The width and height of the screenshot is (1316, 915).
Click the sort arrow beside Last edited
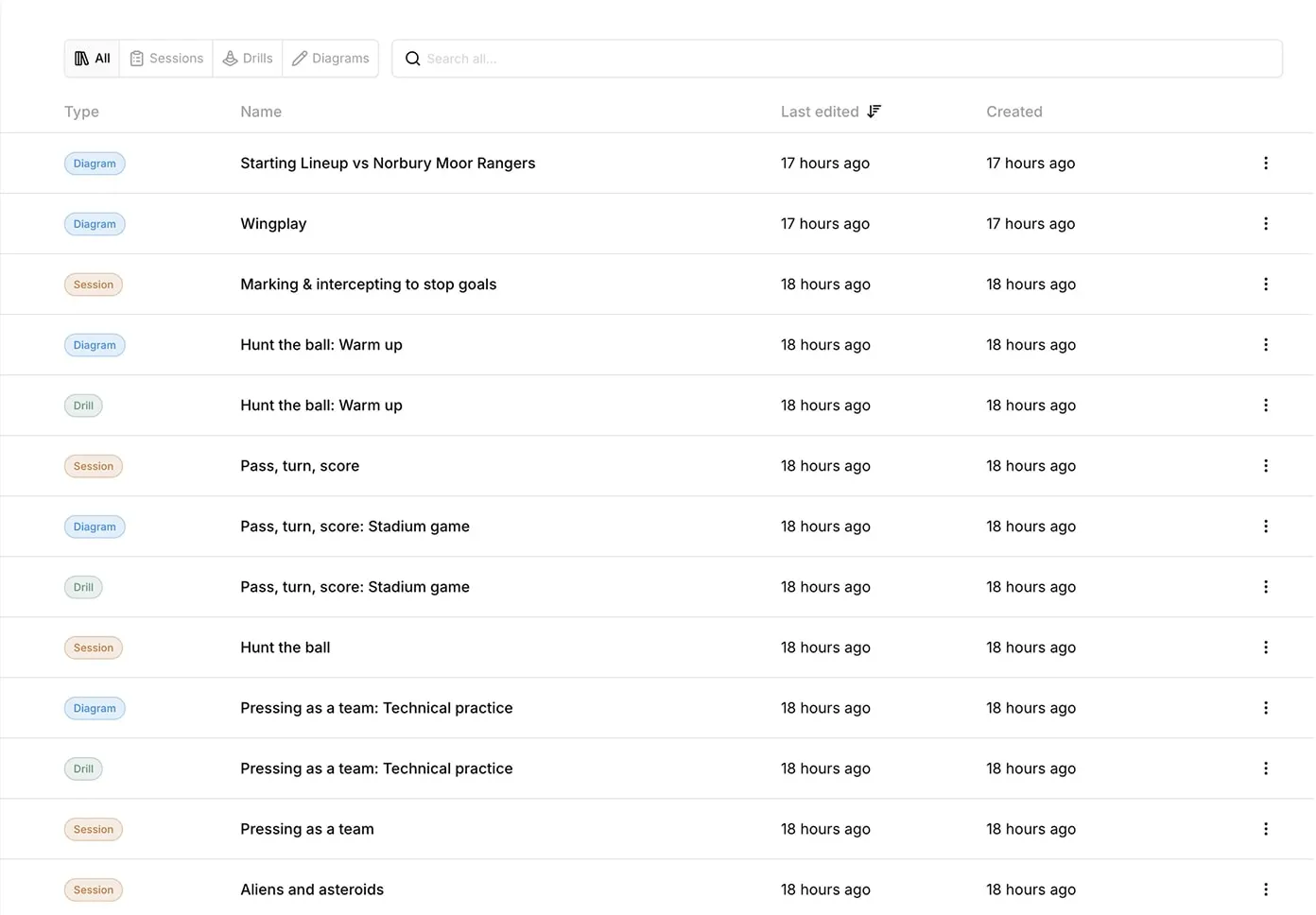point(874,112)
